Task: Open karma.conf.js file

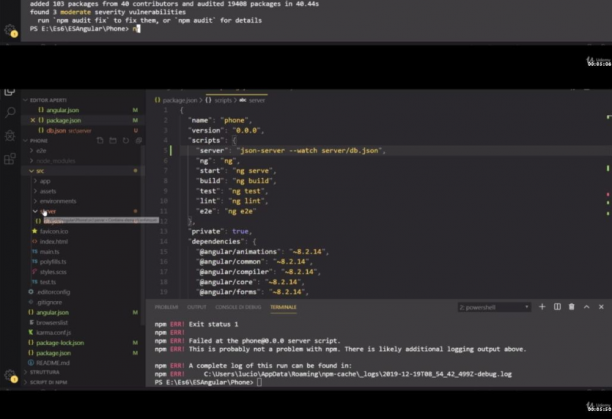Action: click(x=53, y=333)
